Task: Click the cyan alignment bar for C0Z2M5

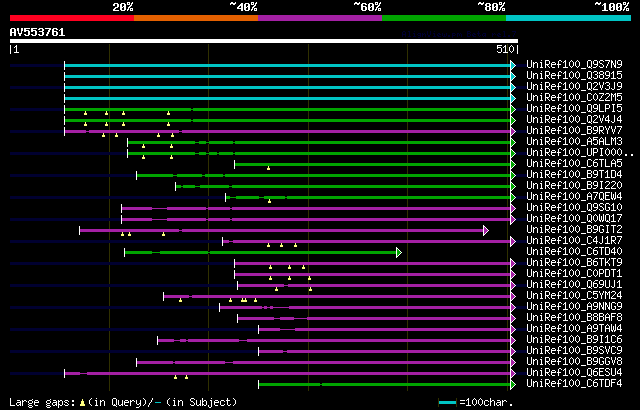Action: coord(287,98)
